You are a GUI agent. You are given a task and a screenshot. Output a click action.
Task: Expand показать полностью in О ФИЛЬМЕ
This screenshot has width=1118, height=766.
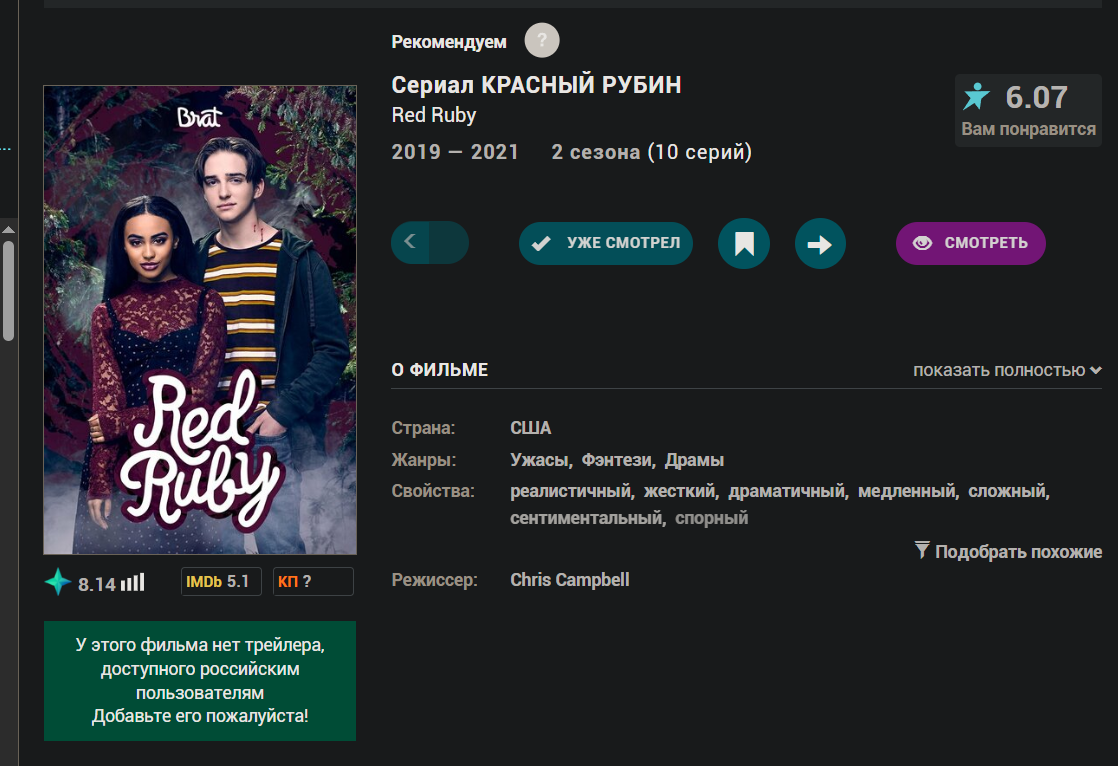pyautogui.click(x=1007, y=370)
